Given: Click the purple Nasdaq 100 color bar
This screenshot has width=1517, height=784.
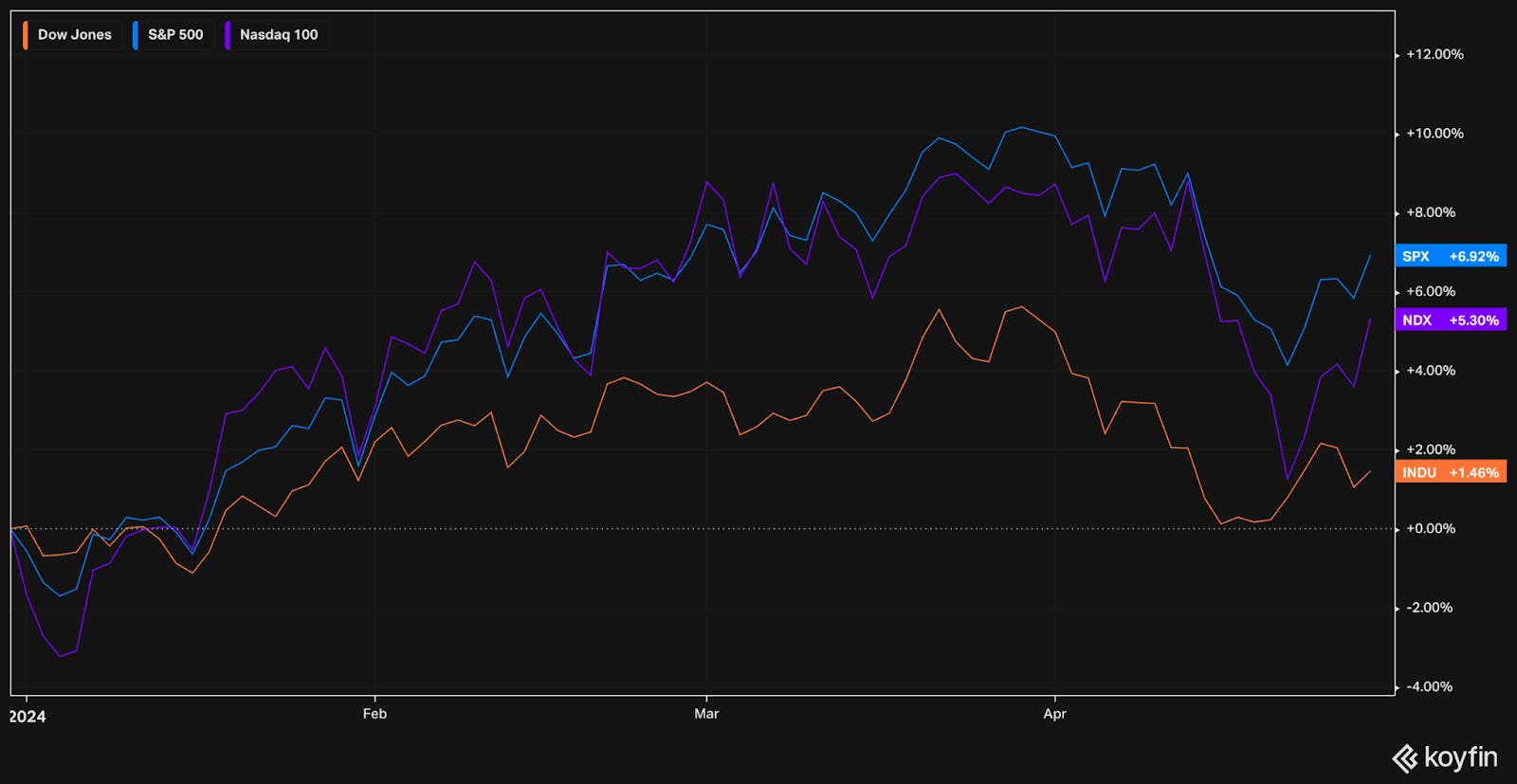Looking at the screenshot, I should (228, 35).
